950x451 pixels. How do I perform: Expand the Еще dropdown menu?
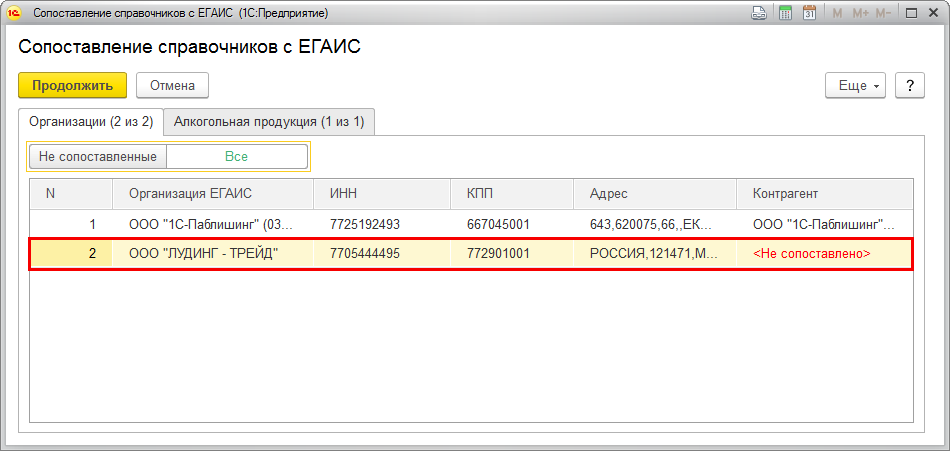[x=855, y=85]
